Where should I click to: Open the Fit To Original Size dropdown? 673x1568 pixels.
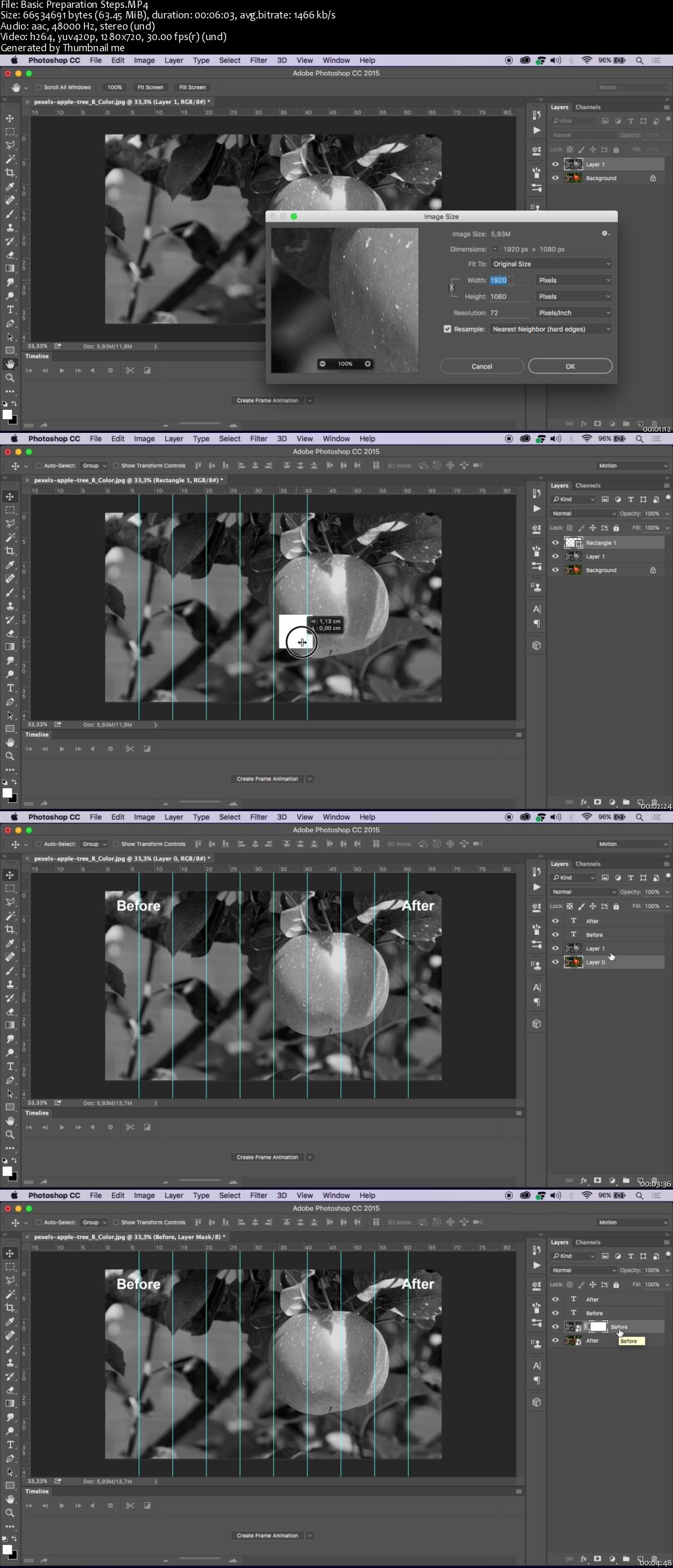(x=551, y=264)
